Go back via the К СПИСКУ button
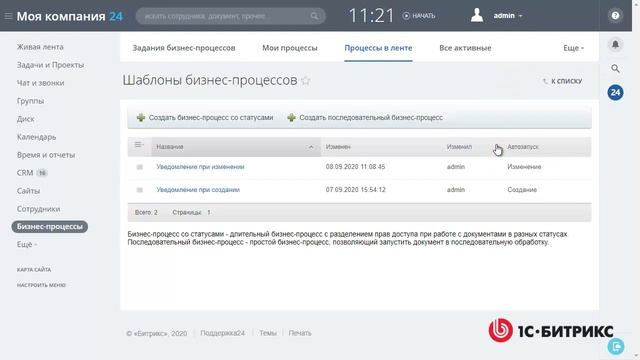 pos(562,81)
